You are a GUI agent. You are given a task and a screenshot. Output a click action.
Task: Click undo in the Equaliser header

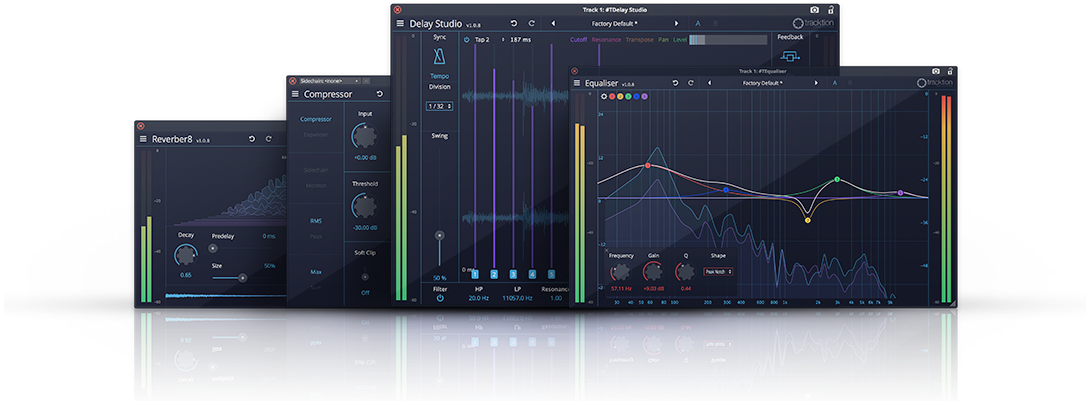[x=675, y=83]
